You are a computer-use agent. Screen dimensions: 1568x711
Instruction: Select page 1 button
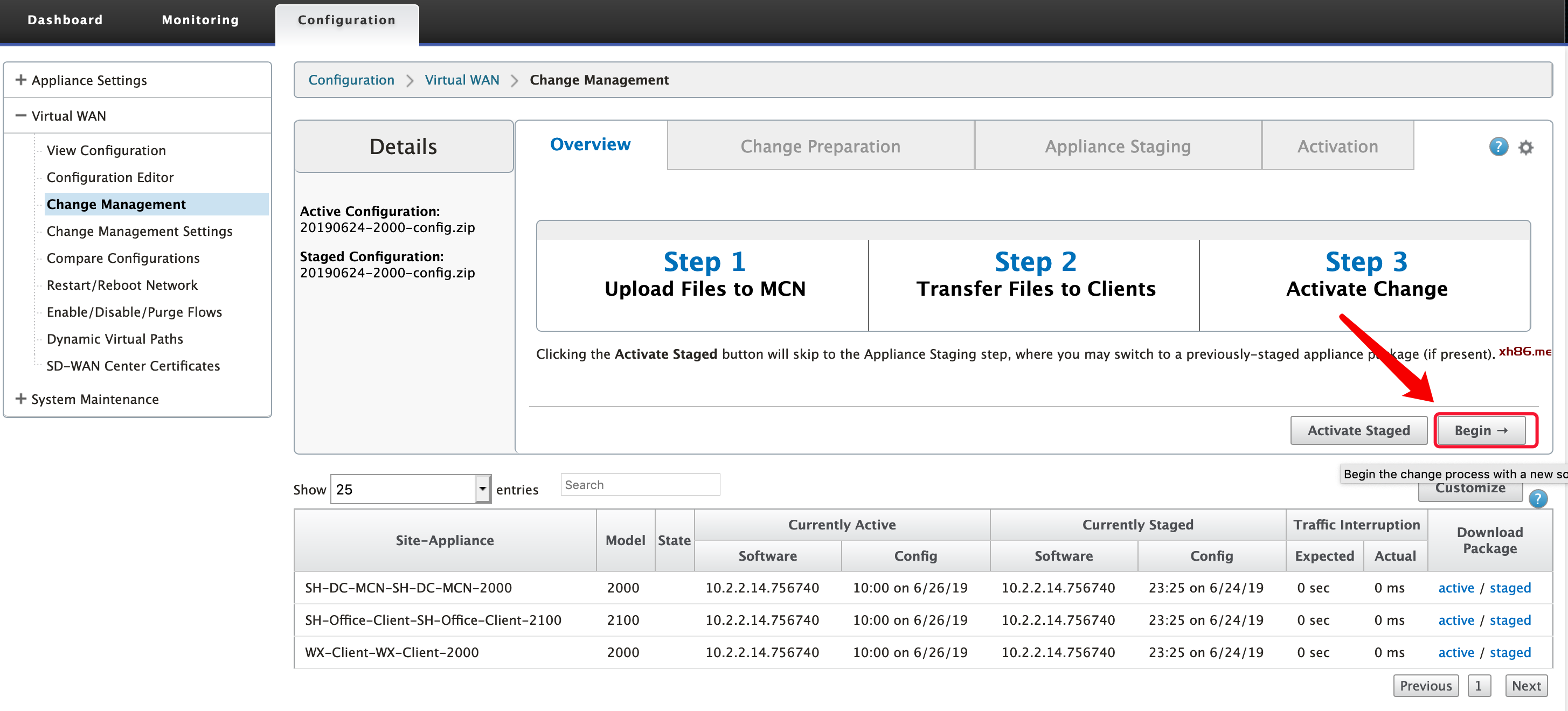[1478, 686]
